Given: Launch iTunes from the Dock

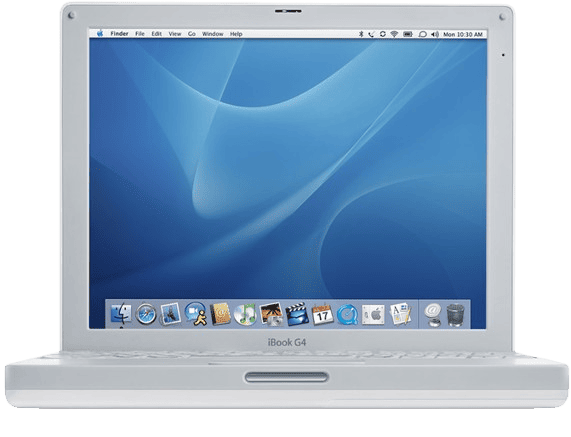Looking at the screenshot, I should pos(245,314).
